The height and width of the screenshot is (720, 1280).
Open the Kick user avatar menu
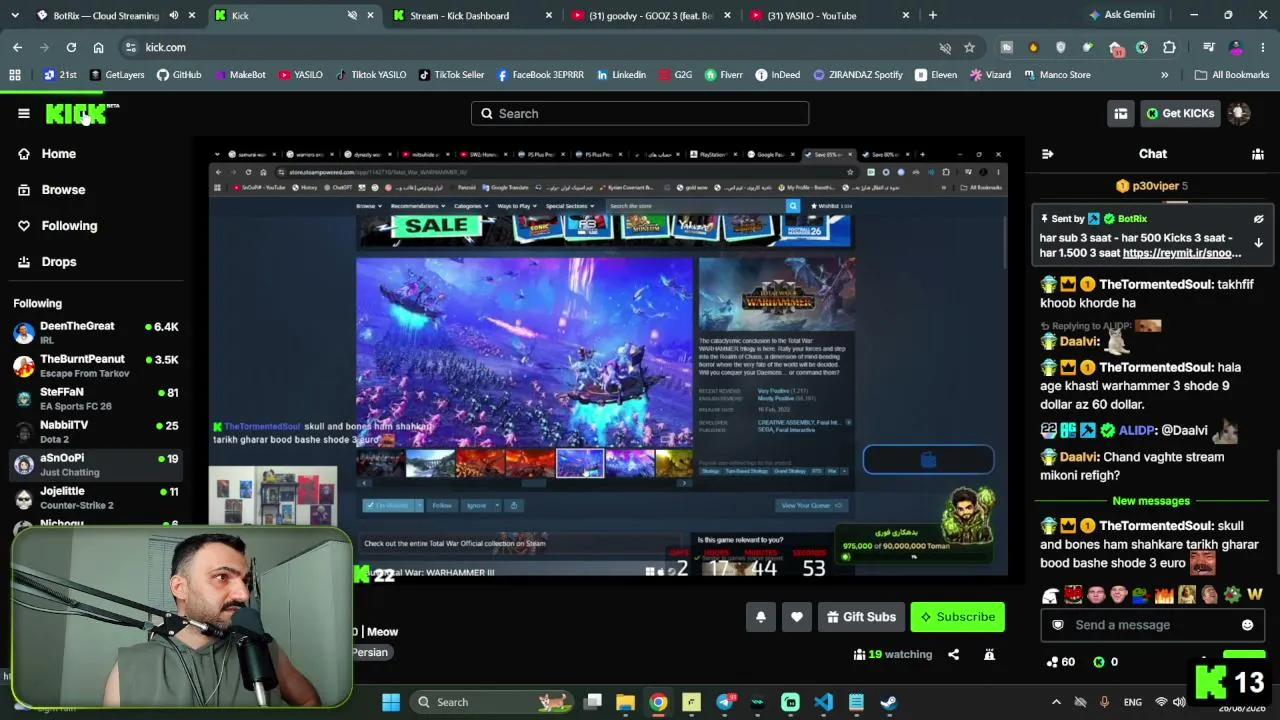(x=1239, y=113)
